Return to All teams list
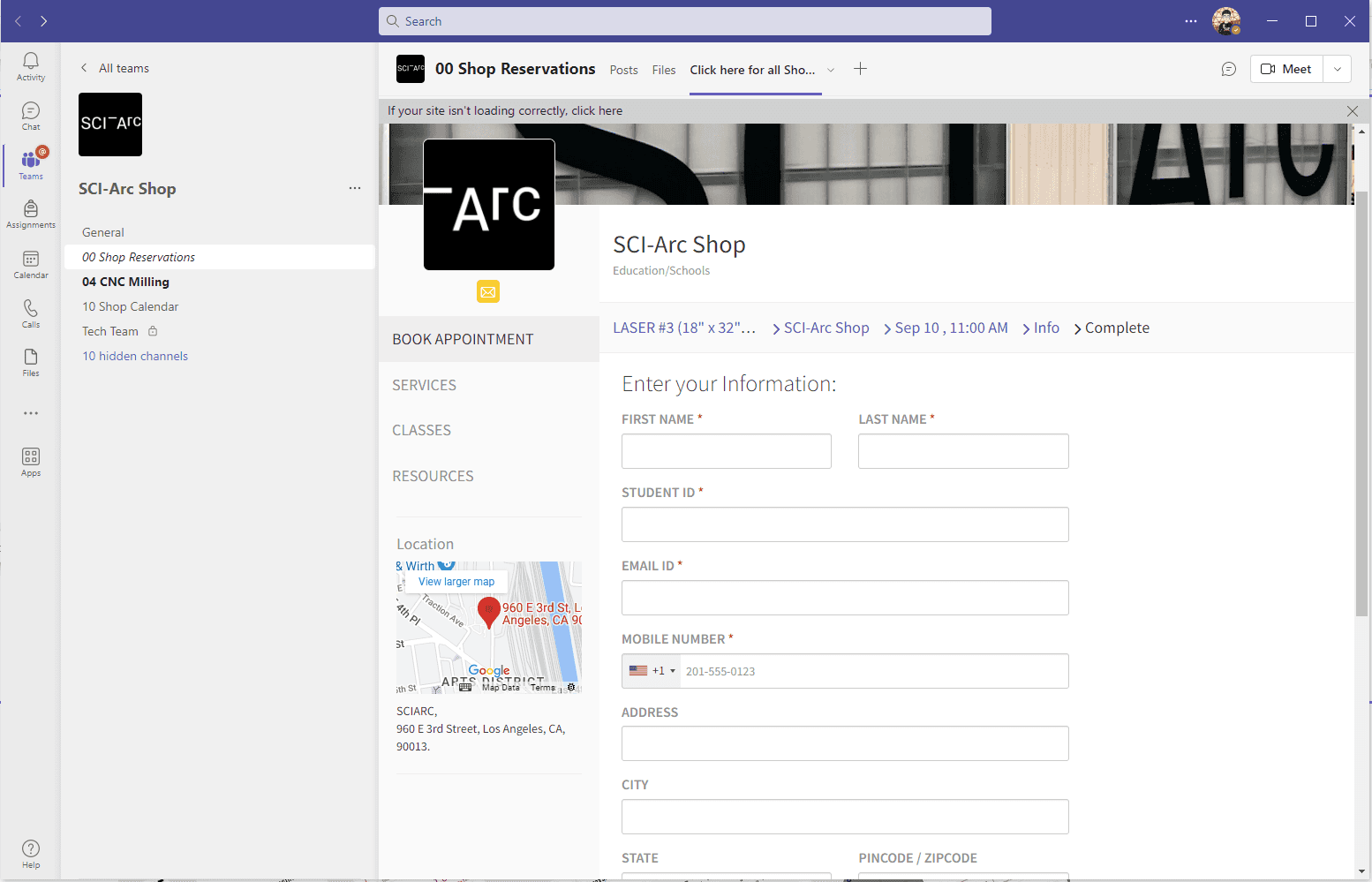This screenshot has width=1372, height=882. (115, 68)
